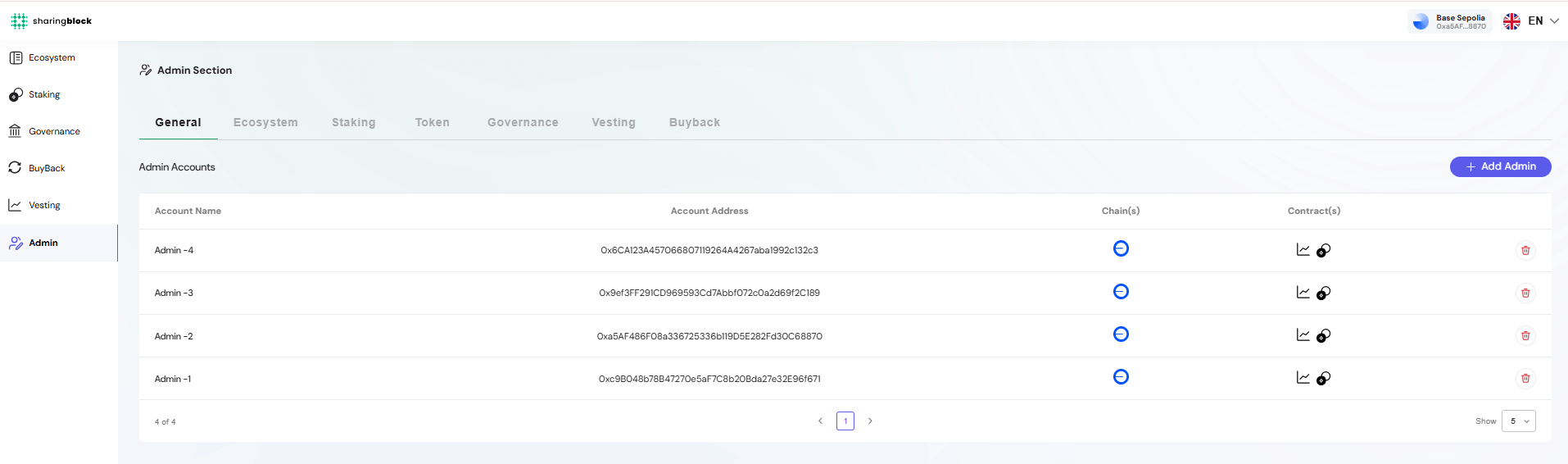
Task: Select the Admin -1 account name
Action: tap(173, 379)
